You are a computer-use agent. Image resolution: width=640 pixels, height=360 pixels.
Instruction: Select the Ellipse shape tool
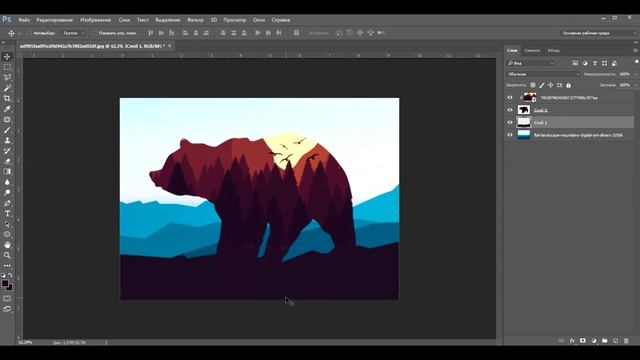pyautogui.click(x=7, y=234)
